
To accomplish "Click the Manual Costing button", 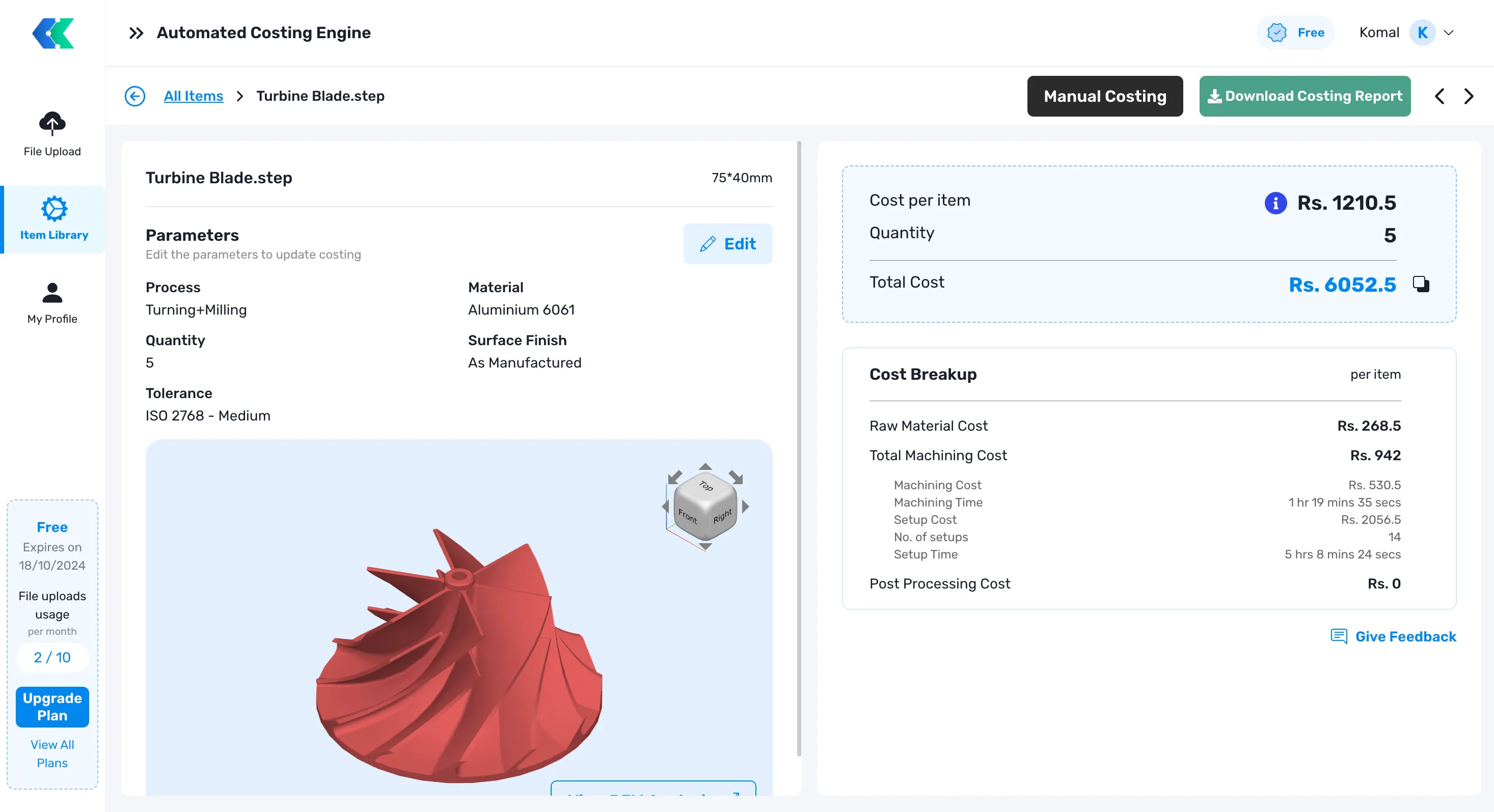I will click(1104, 96).
